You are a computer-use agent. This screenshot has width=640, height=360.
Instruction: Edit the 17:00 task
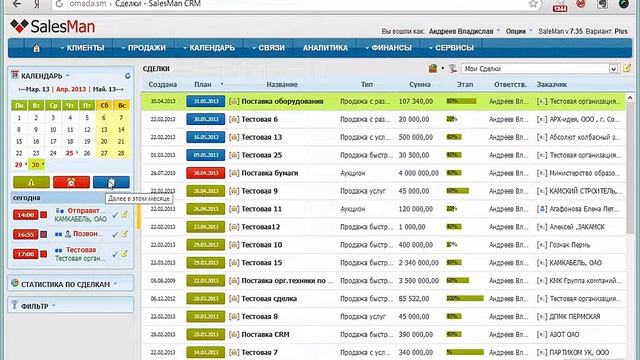point(124,253)
